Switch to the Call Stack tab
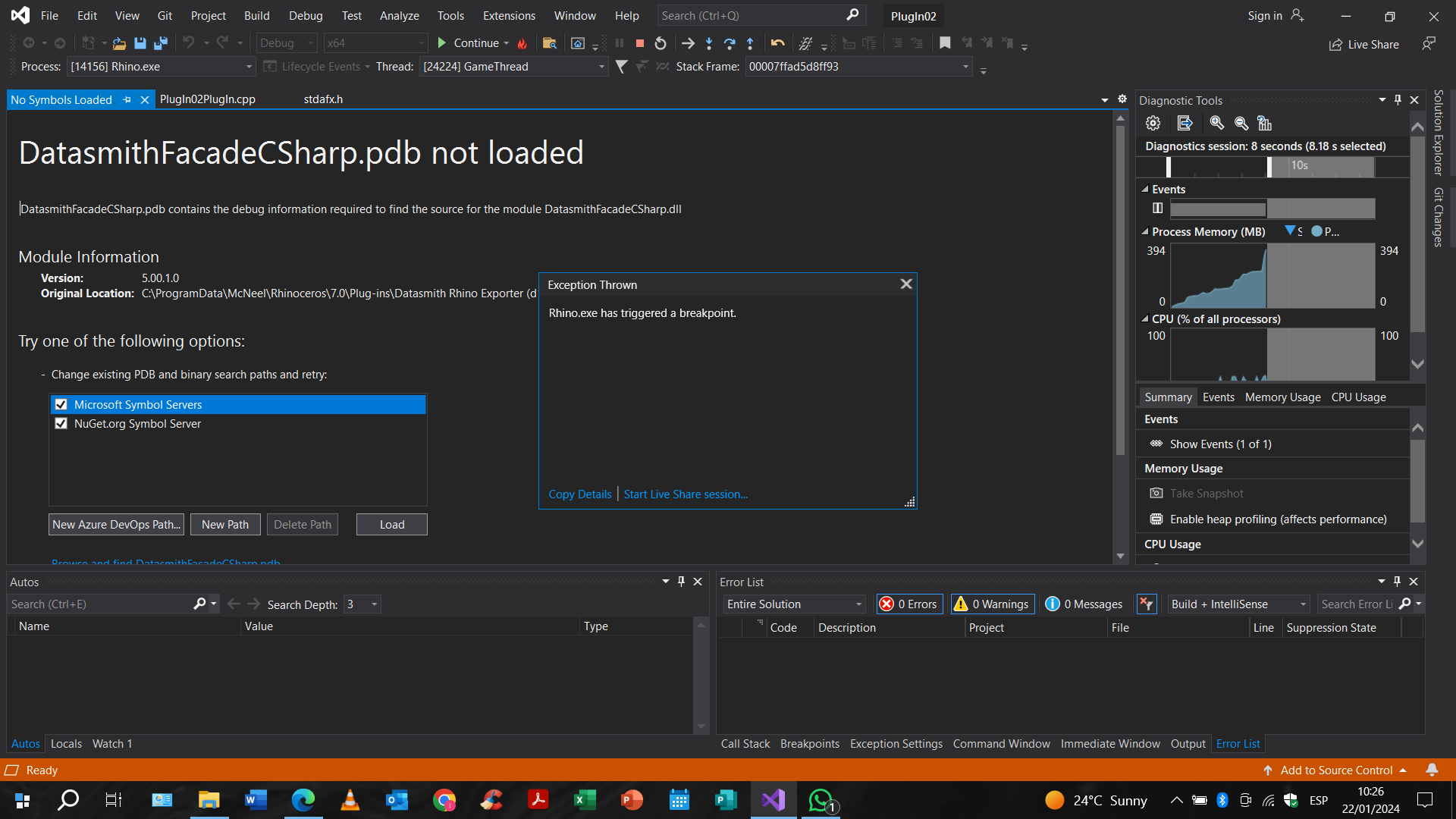This screenshot has width=1456, height=819. tap(745, 744)
